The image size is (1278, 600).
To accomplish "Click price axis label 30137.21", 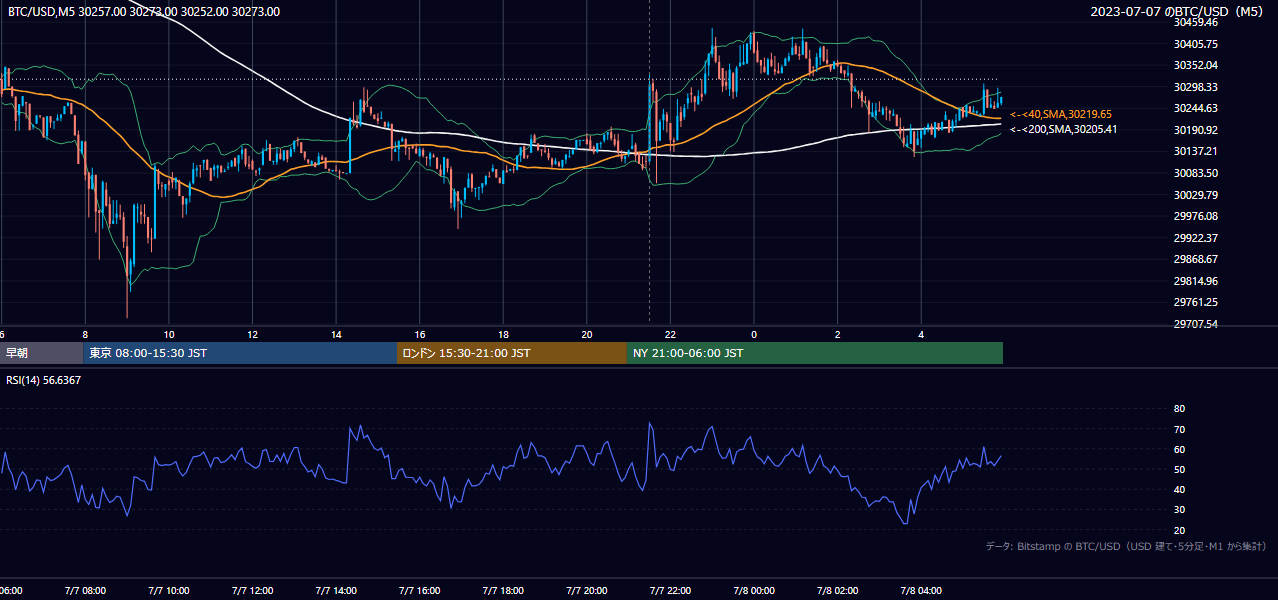I will [1195, 151].
